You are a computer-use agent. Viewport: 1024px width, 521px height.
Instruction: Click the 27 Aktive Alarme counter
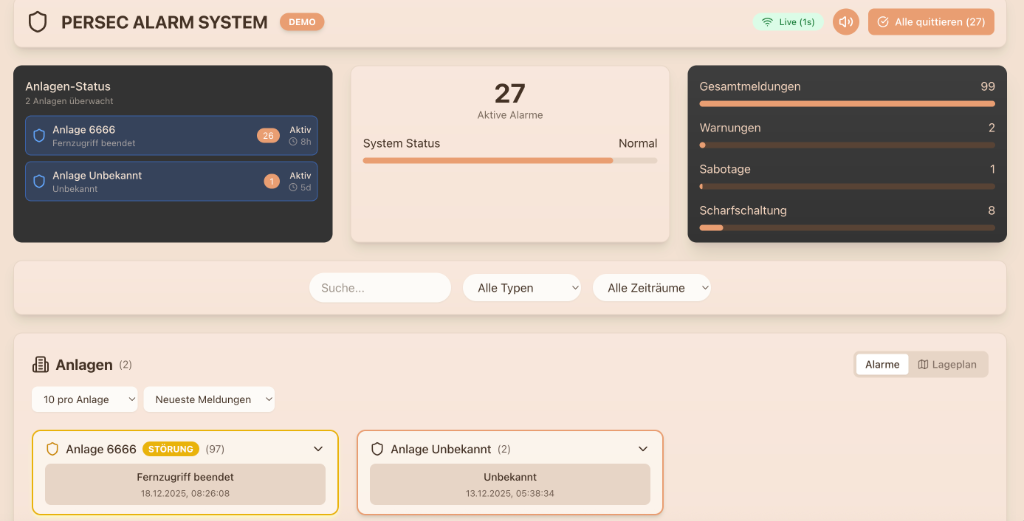click(510, 101)
